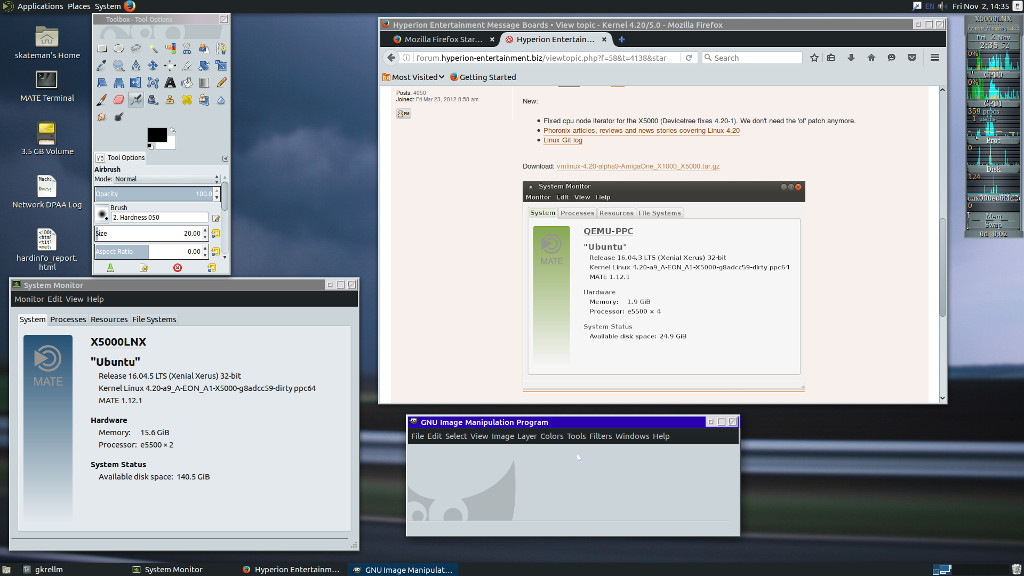Bookmark this page with the star

(814, 57)
